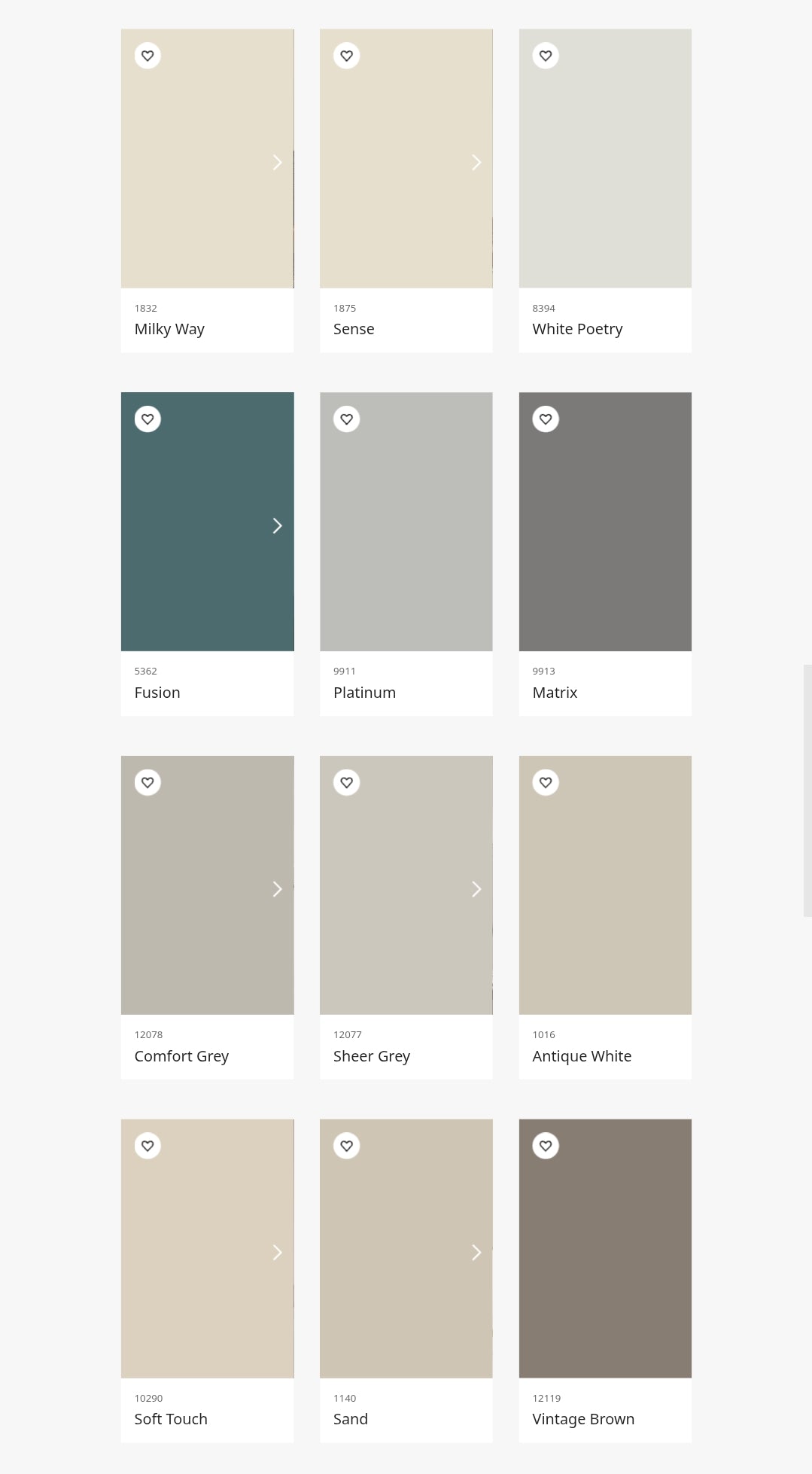812x1474 pixels.
Task: Select the Antique White color swatch
Action: [x=605, y=885]
